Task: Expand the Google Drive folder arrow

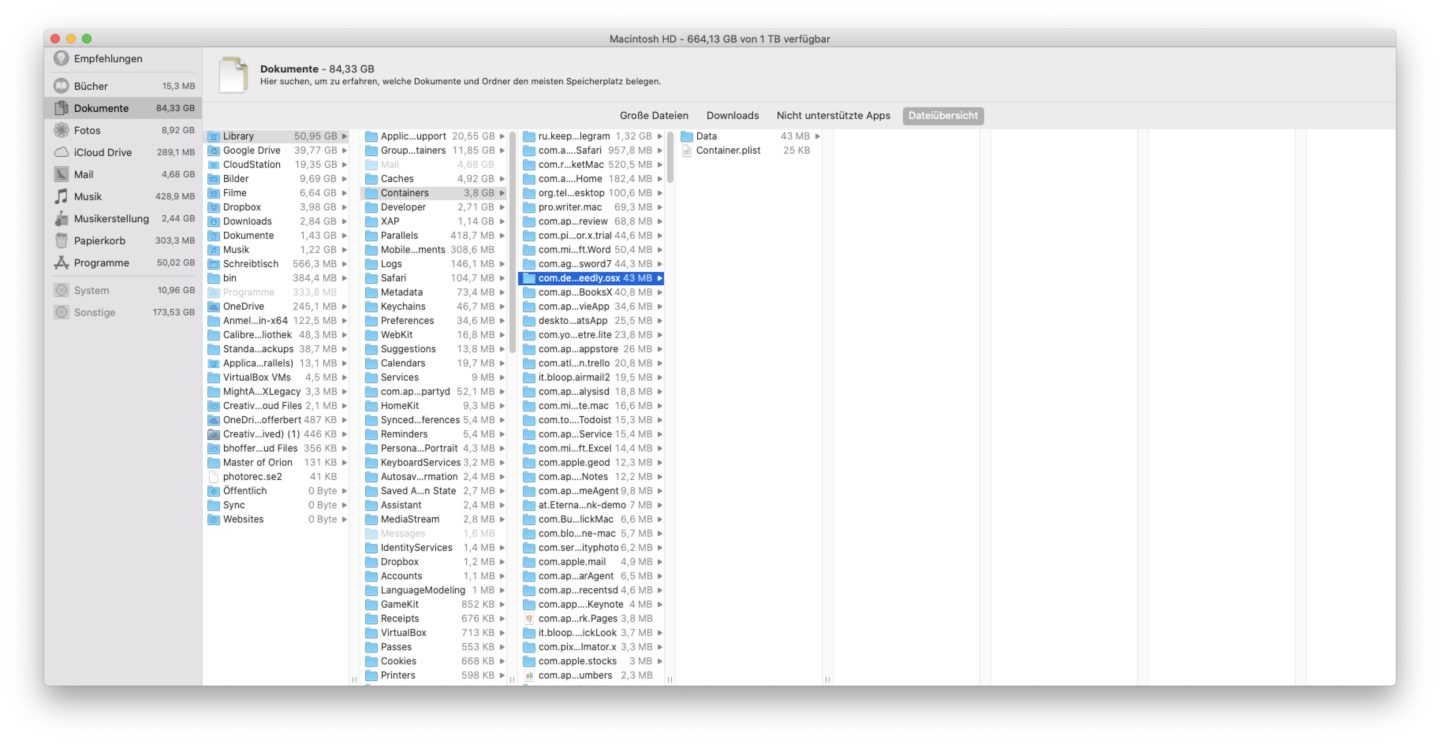Action: click(345, 151)
